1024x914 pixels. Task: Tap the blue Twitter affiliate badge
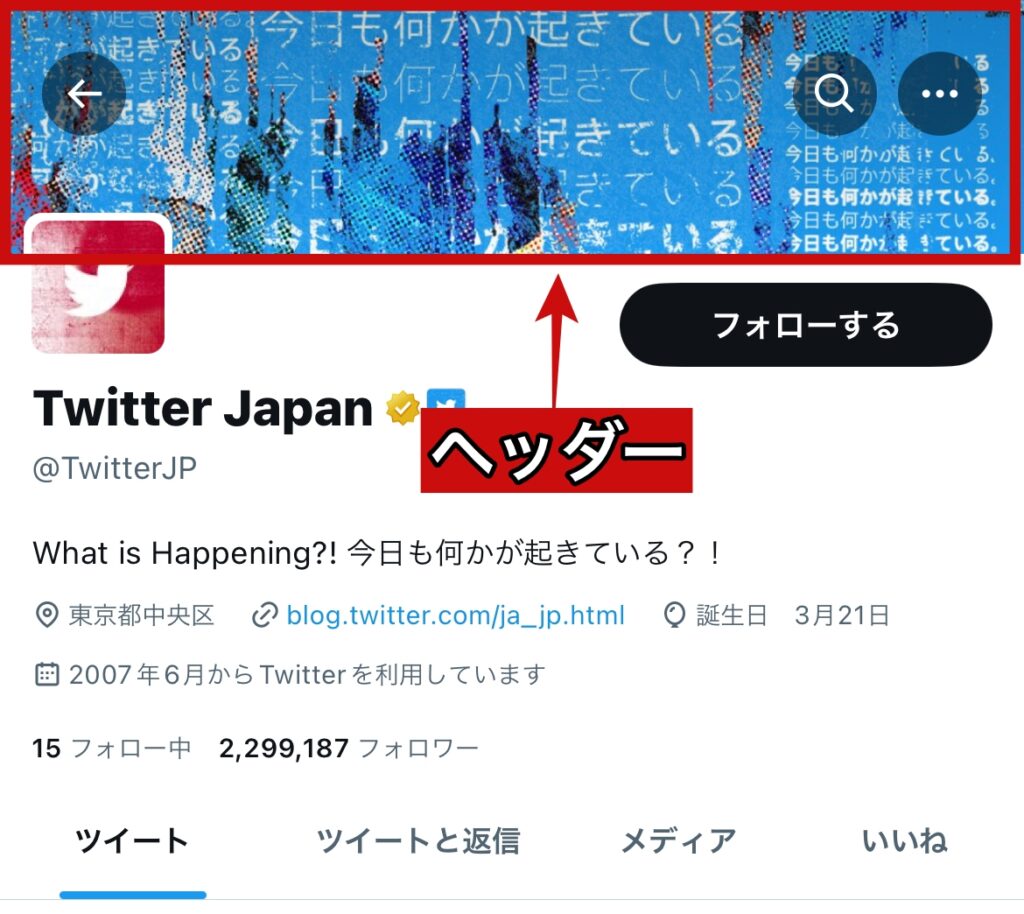tap(446, 400)
